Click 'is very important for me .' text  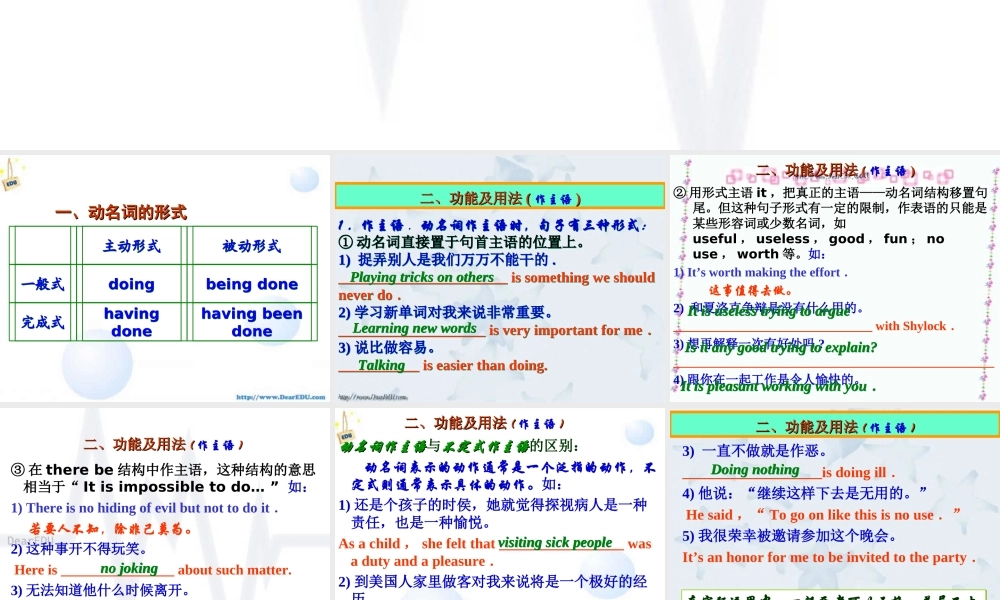click(570, 330)
